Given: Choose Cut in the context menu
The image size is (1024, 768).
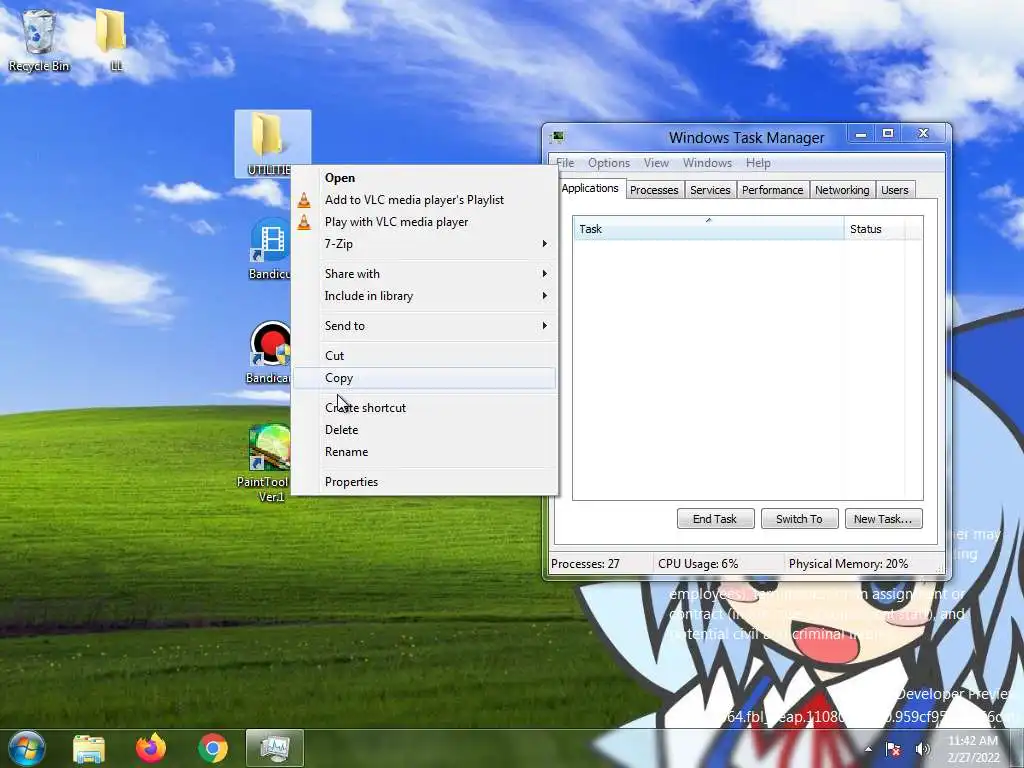Looking at the screenshot, I should [424, 356].
